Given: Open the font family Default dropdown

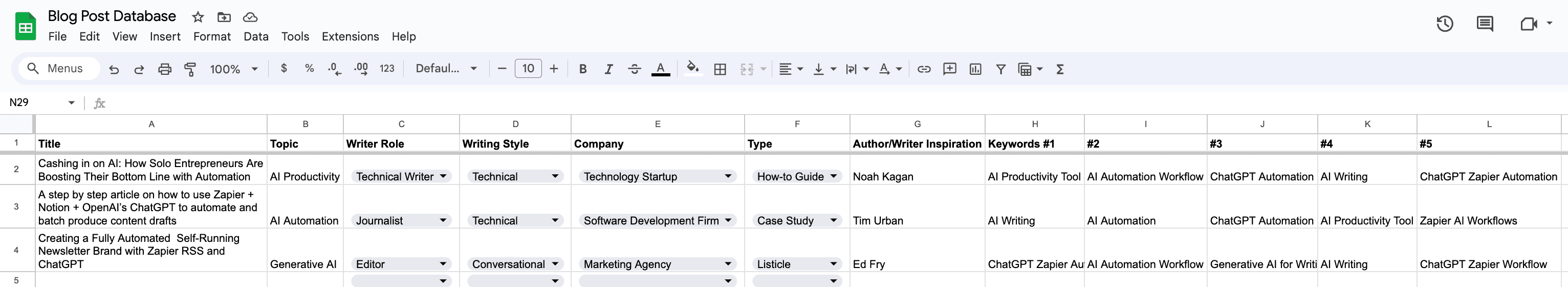Looking at the screenshot, I should 446,68.
